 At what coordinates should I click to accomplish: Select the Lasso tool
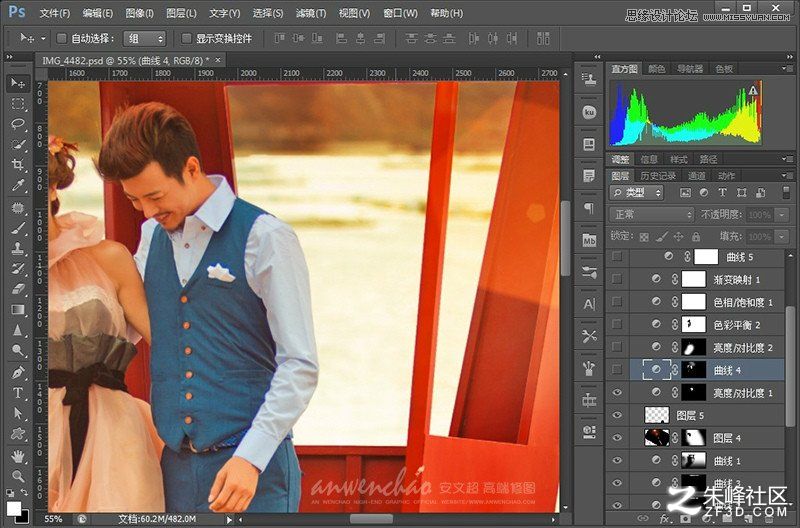(x=18, y=124)
